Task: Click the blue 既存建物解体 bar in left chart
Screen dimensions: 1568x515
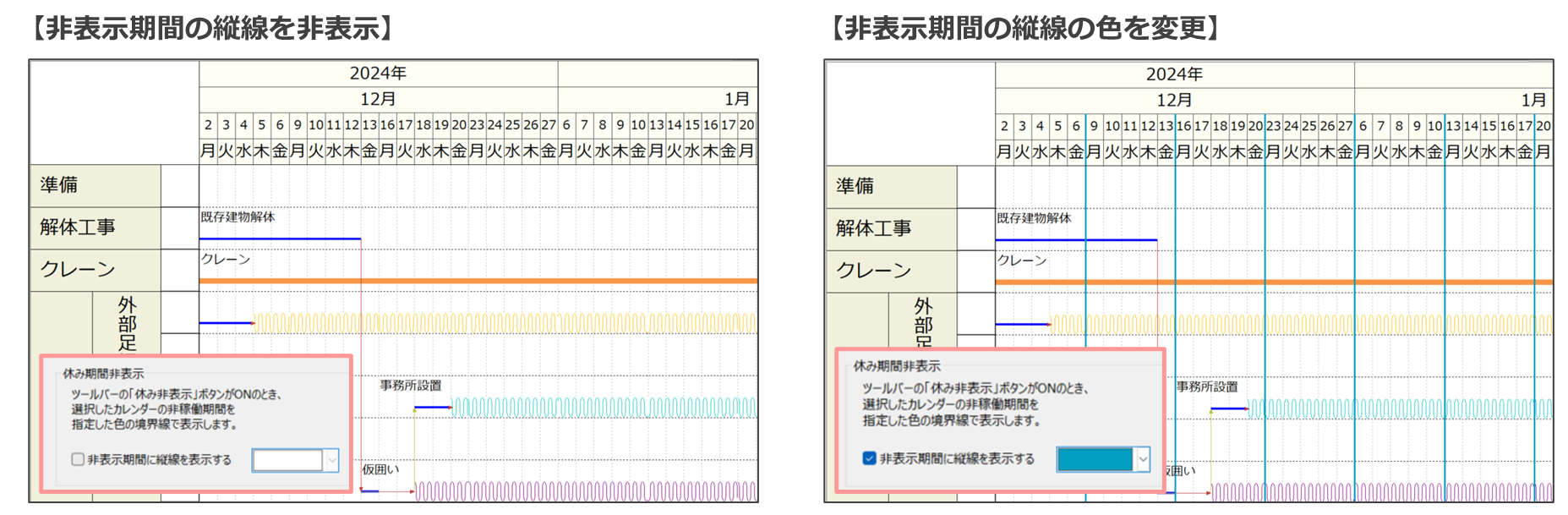Action: point(280,239)
